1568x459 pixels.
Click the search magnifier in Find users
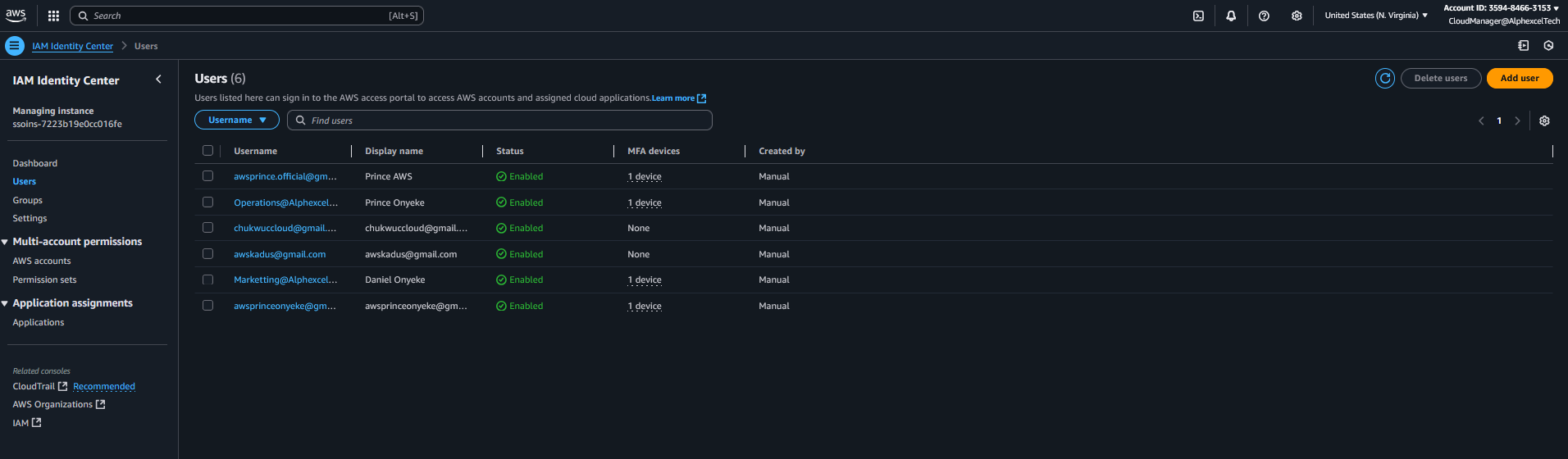point(301,120)
